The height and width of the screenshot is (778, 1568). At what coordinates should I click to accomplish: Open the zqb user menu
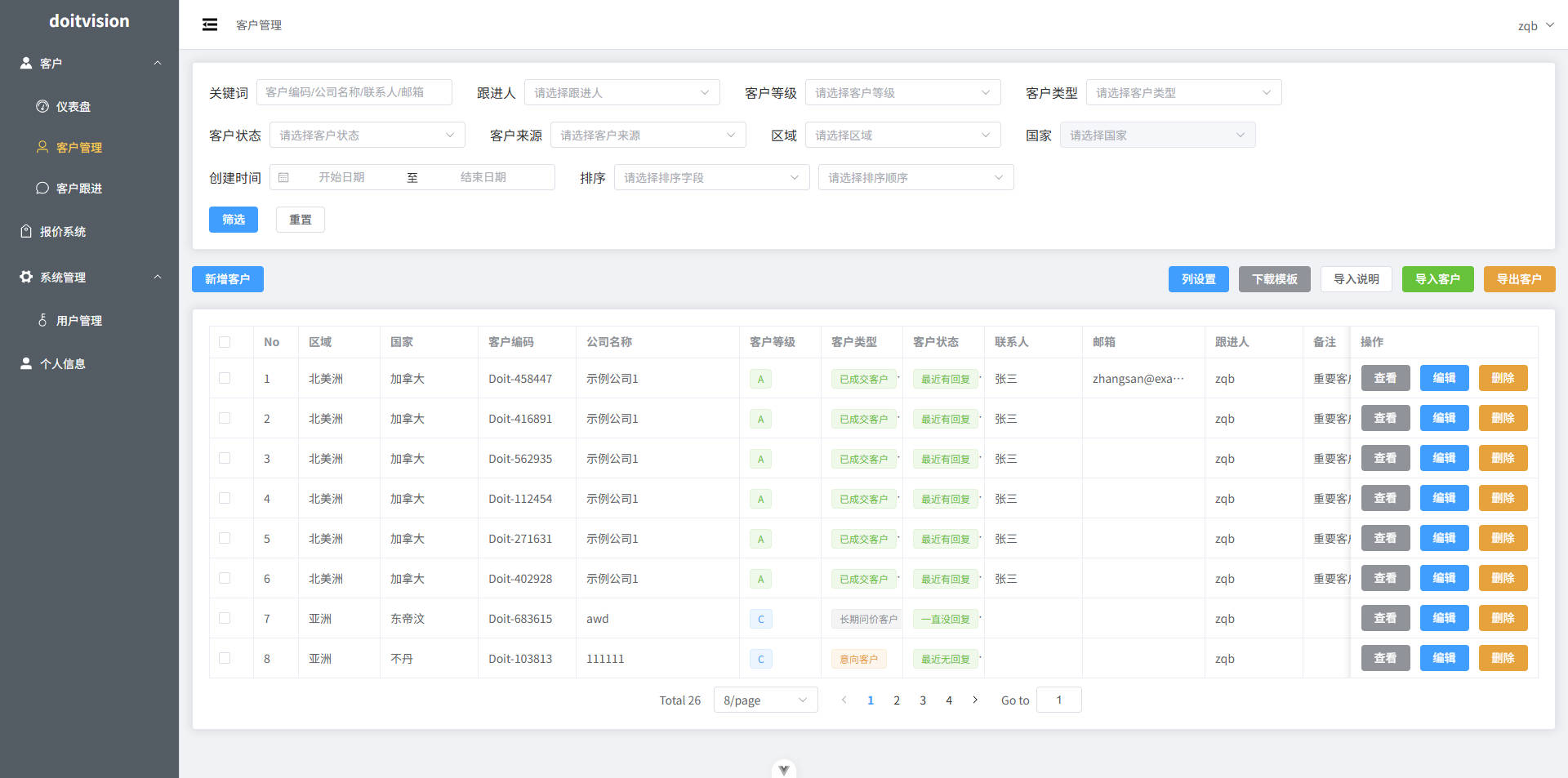pyautogui.click(x=1535, y=25)
